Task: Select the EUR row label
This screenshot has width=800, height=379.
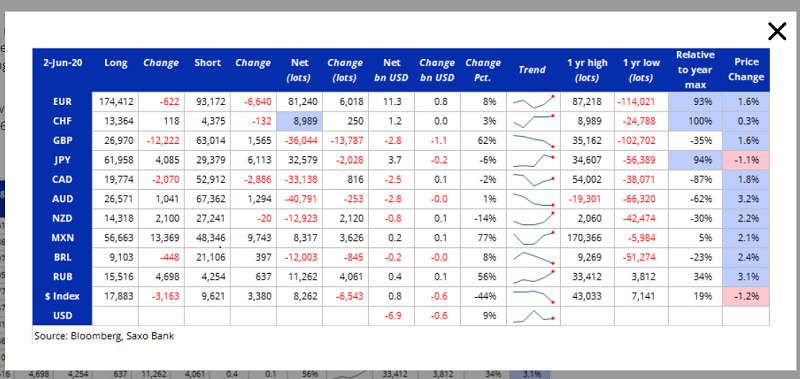Action: [x=62, y=102]
